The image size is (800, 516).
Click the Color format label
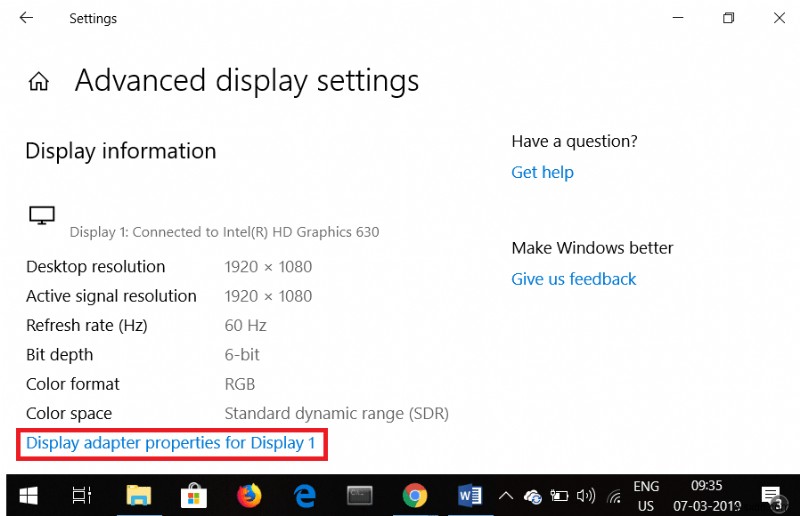point(72,384)
